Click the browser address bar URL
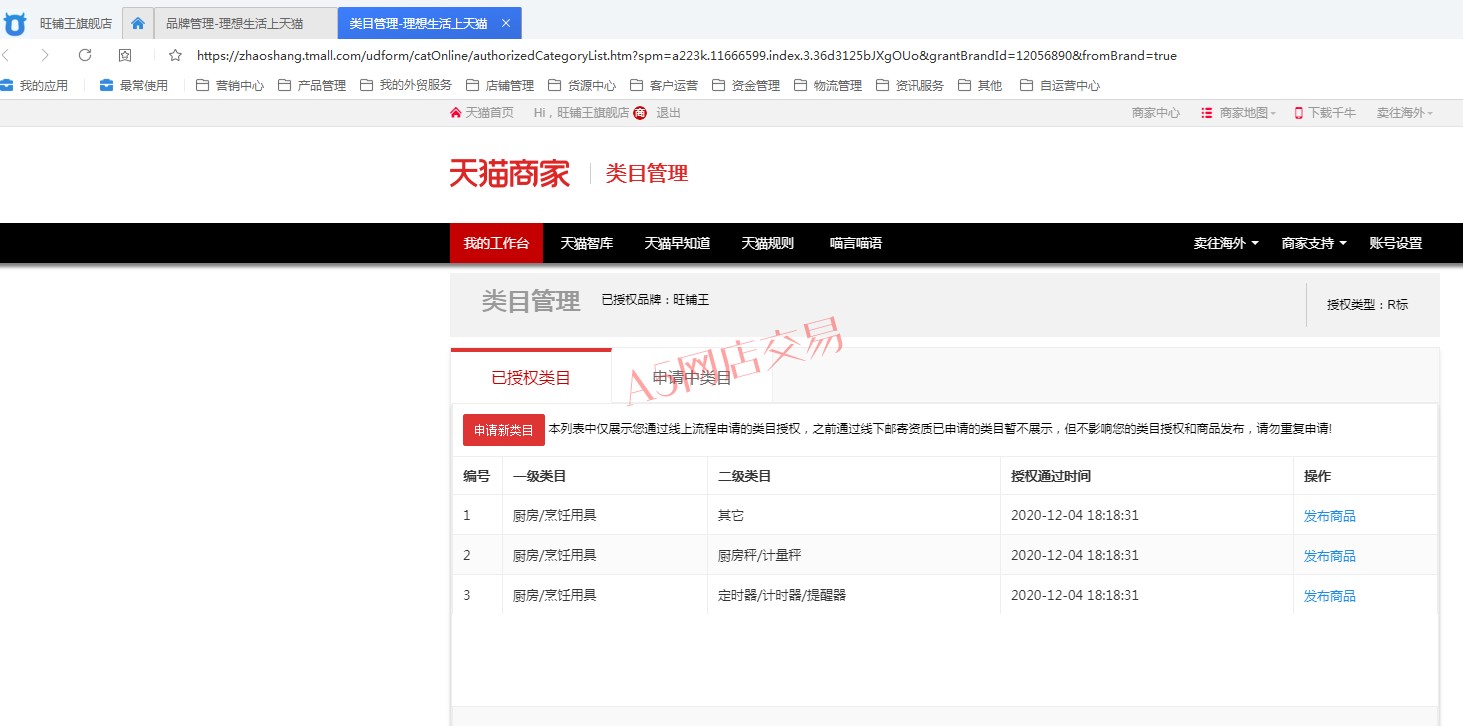The width and height of the screenshot is (1463, 726). tap(686, 56)
